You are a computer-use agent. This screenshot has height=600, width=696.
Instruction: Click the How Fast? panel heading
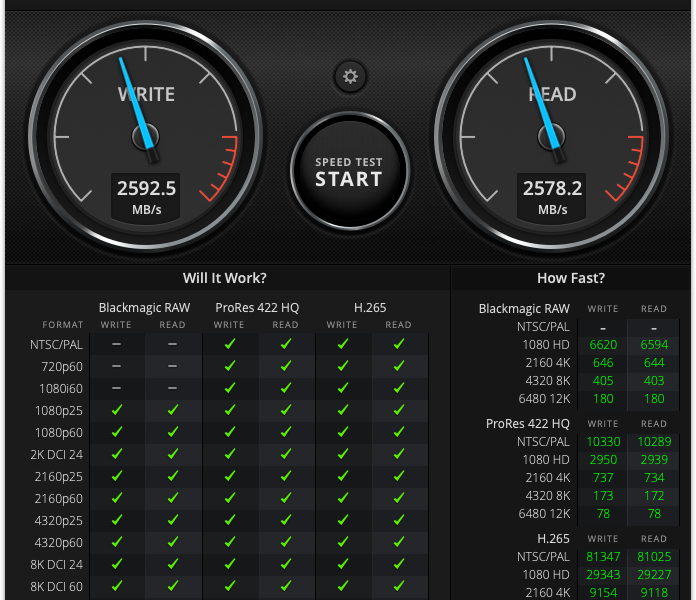tap(571, 278)
